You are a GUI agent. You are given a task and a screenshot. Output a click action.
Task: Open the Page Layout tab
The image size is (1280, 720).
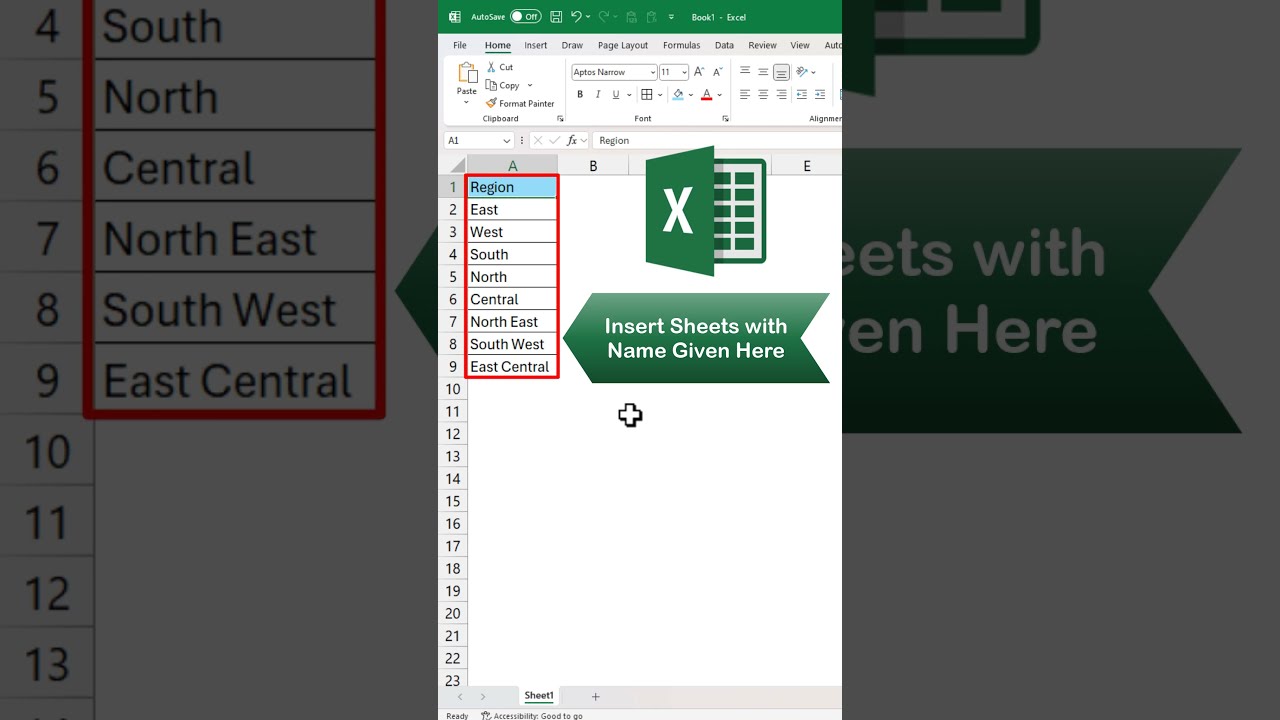tap(623, 45)
